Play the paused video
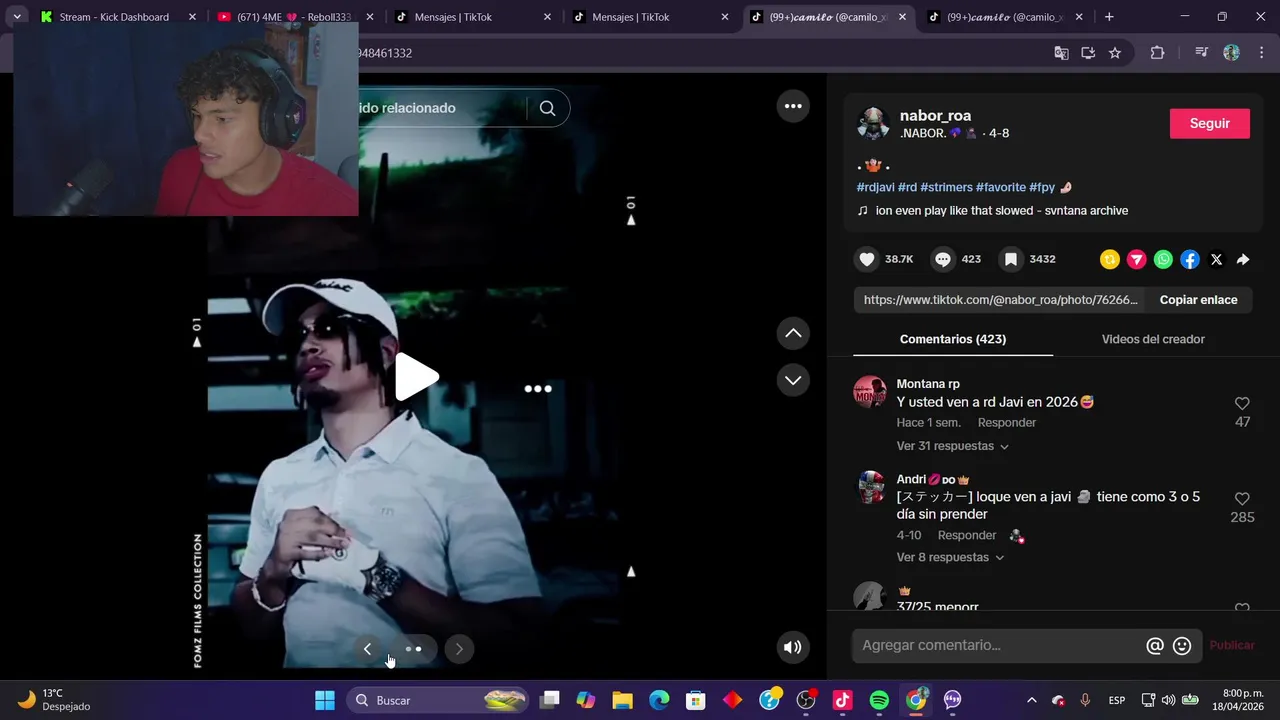 [416, 377]
